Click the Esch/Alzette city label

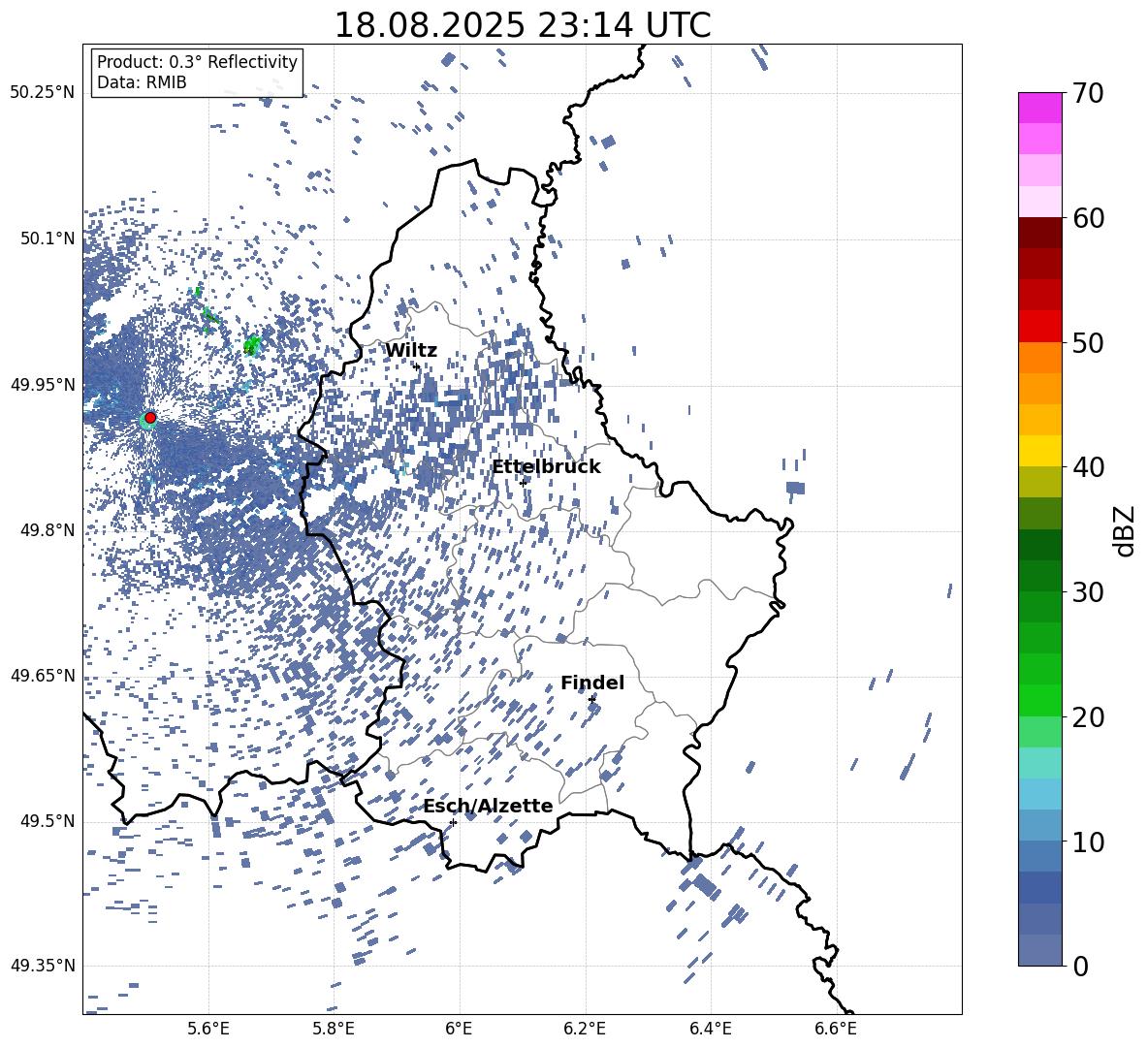[x=488, y=807]
